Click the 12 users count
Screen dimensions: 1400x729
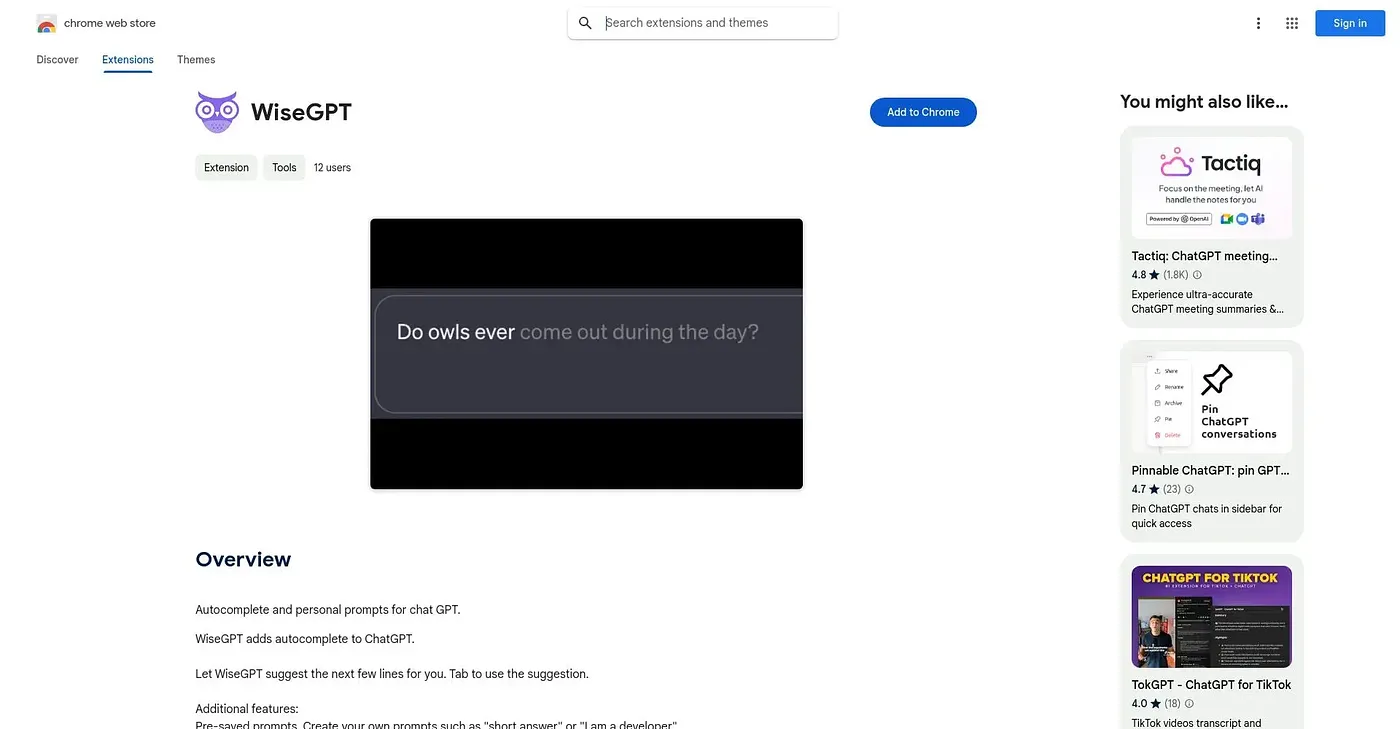[332, 168]
